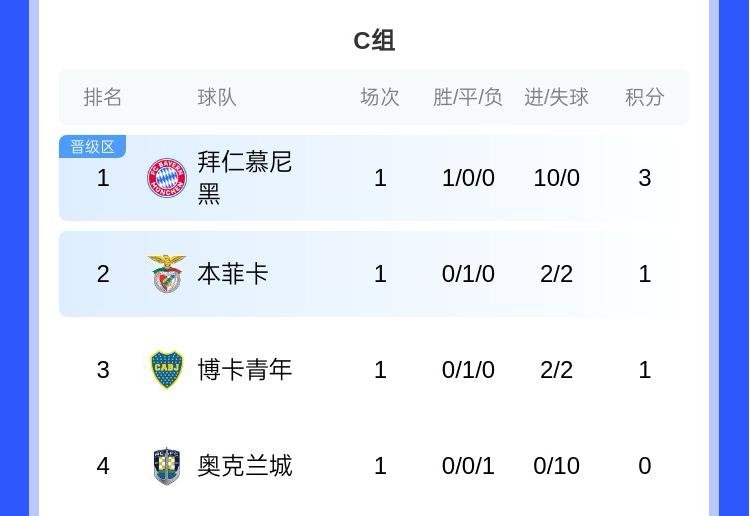
Task: Click the 球队 column header
Action: click(x=217, y=97)
